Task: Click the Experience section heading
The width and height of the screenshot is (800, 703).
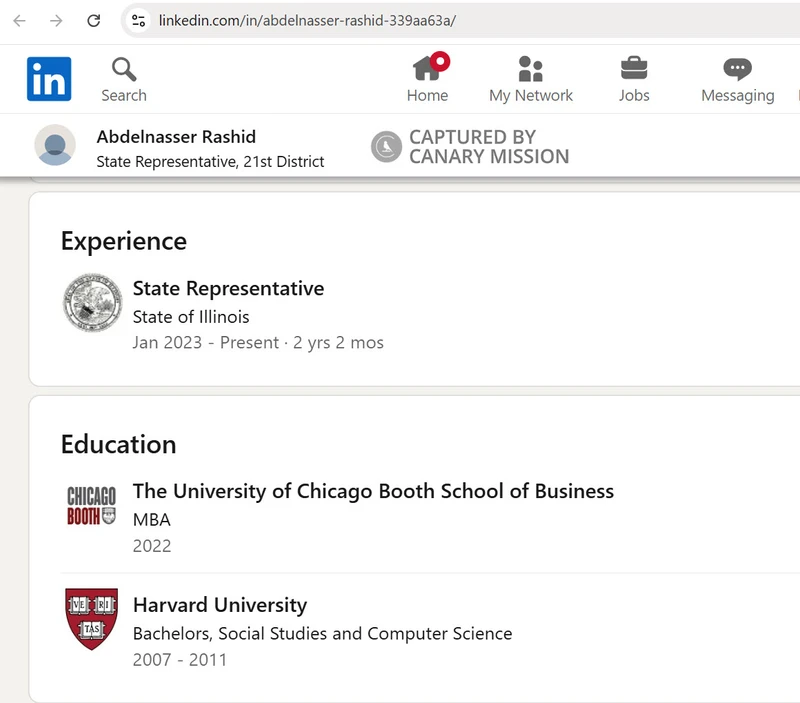Action: tap(124, 241)
